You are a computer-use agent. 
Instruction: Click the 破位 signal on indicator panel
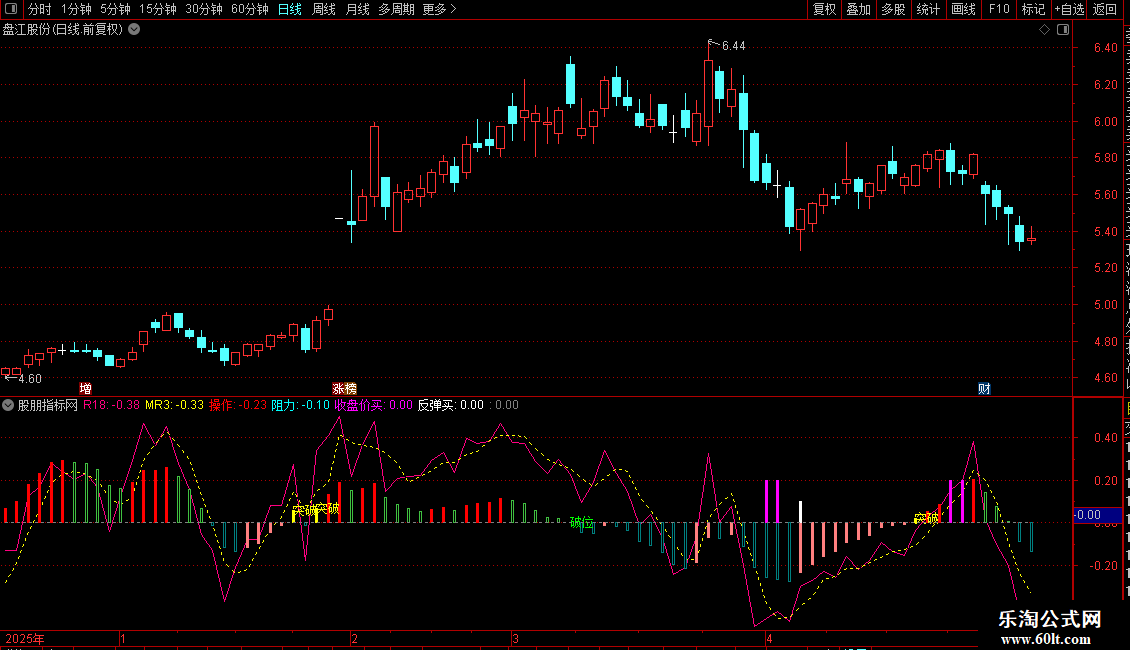pyautogui.click(x=582, y=522)
